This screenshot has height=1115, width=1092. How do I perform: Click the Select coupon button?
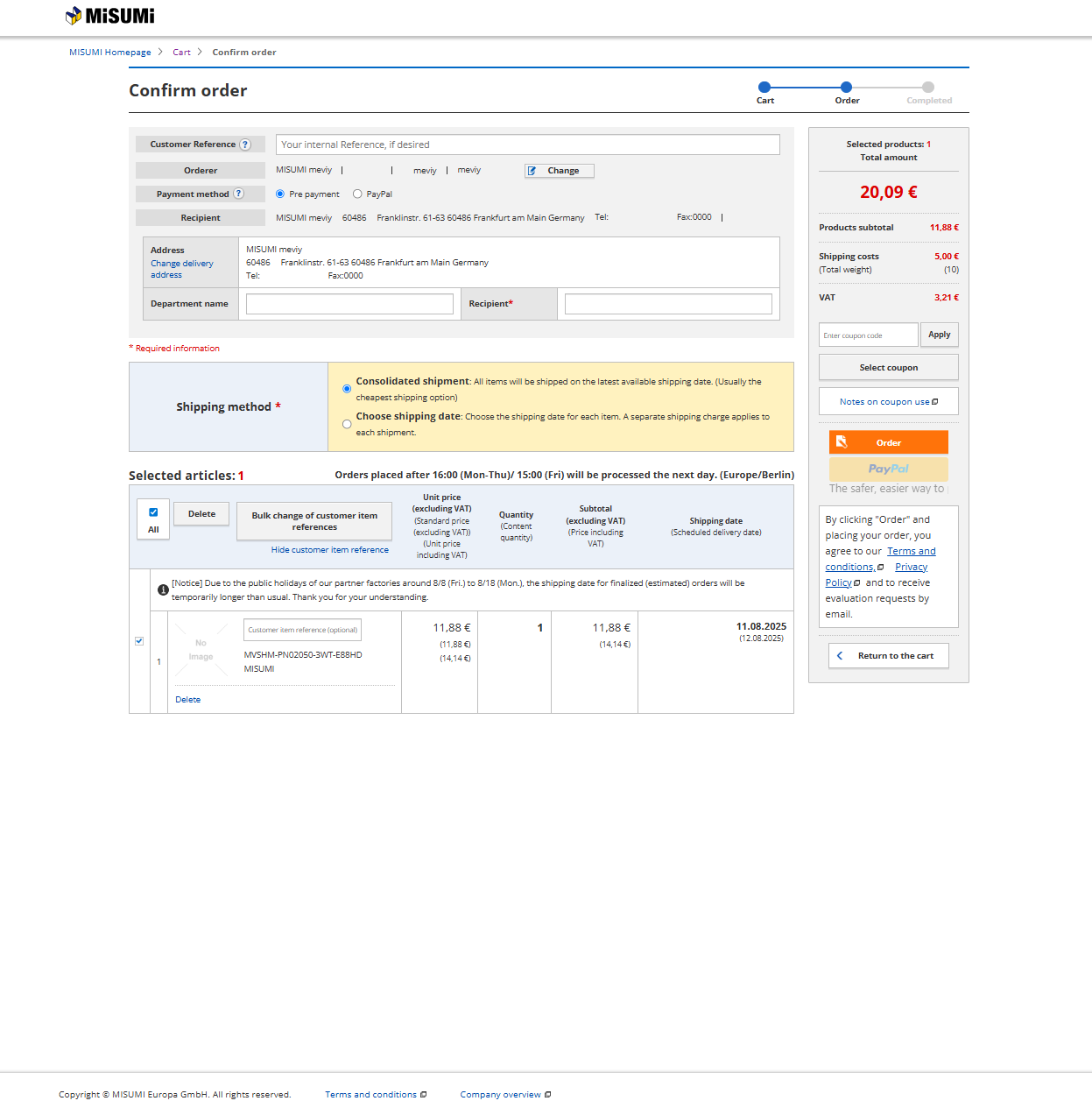(889, 367)
